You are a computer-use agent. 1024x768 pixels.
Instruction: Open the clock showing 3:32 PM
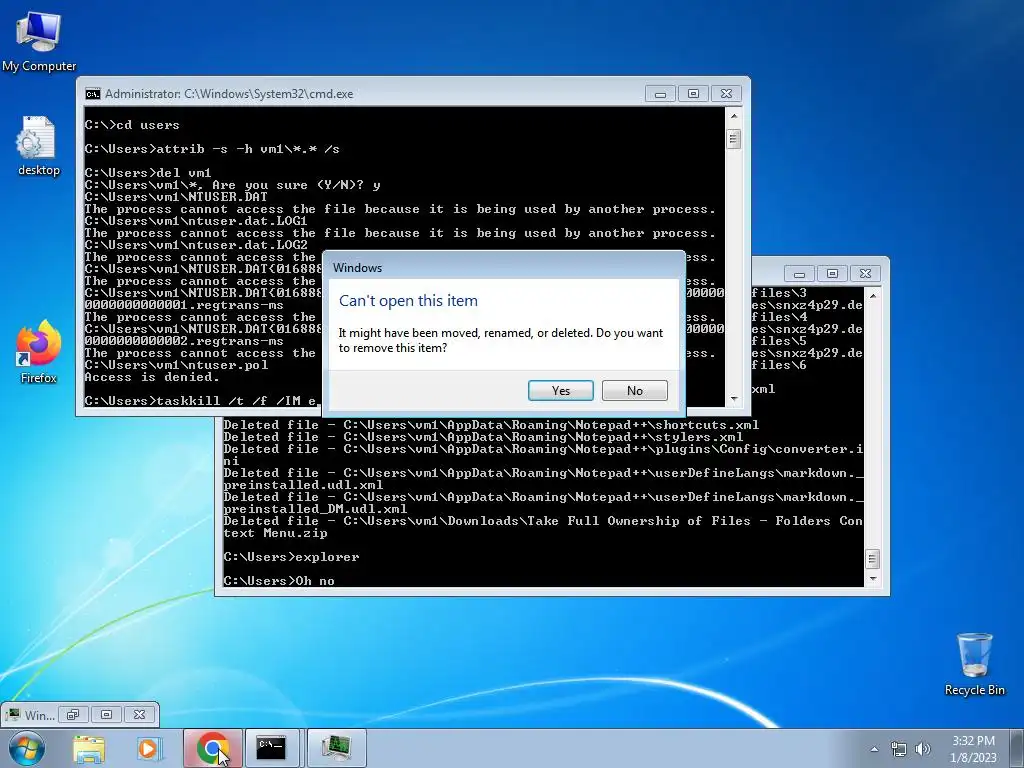[973, 741]
